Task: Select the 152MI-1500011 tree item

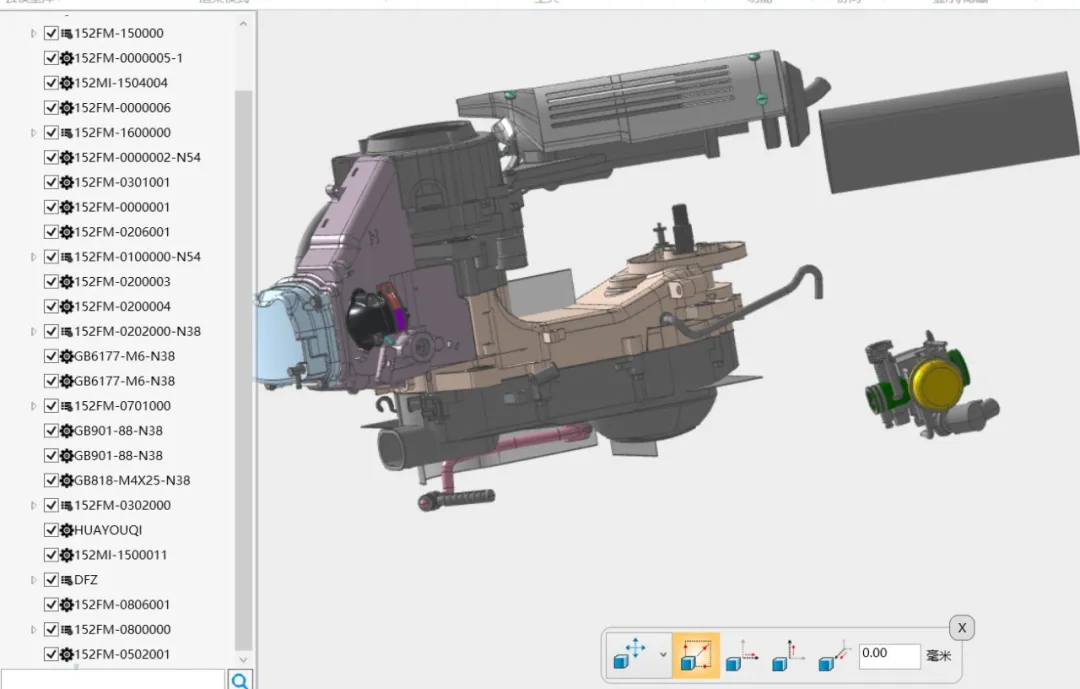Action: (x=120, y=555)
